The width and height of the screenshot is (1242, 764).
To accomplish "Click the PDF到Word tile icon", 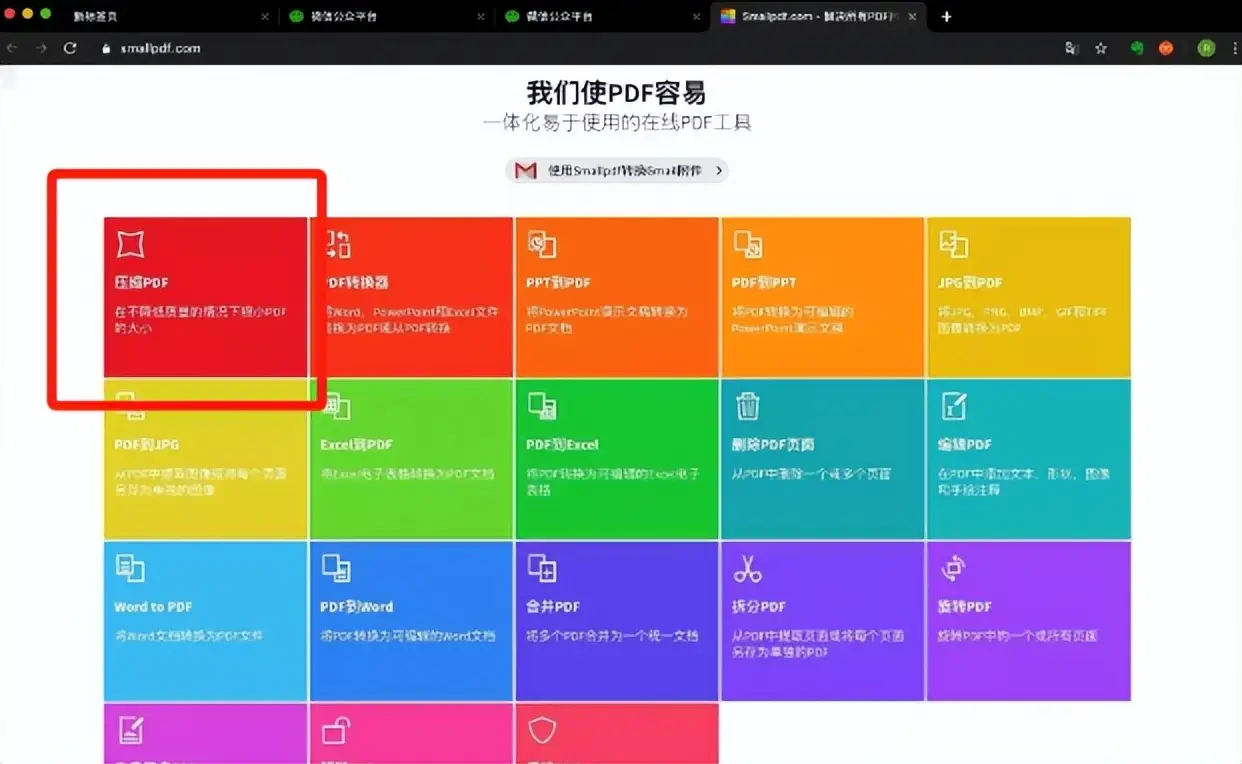I will (336, 568).
